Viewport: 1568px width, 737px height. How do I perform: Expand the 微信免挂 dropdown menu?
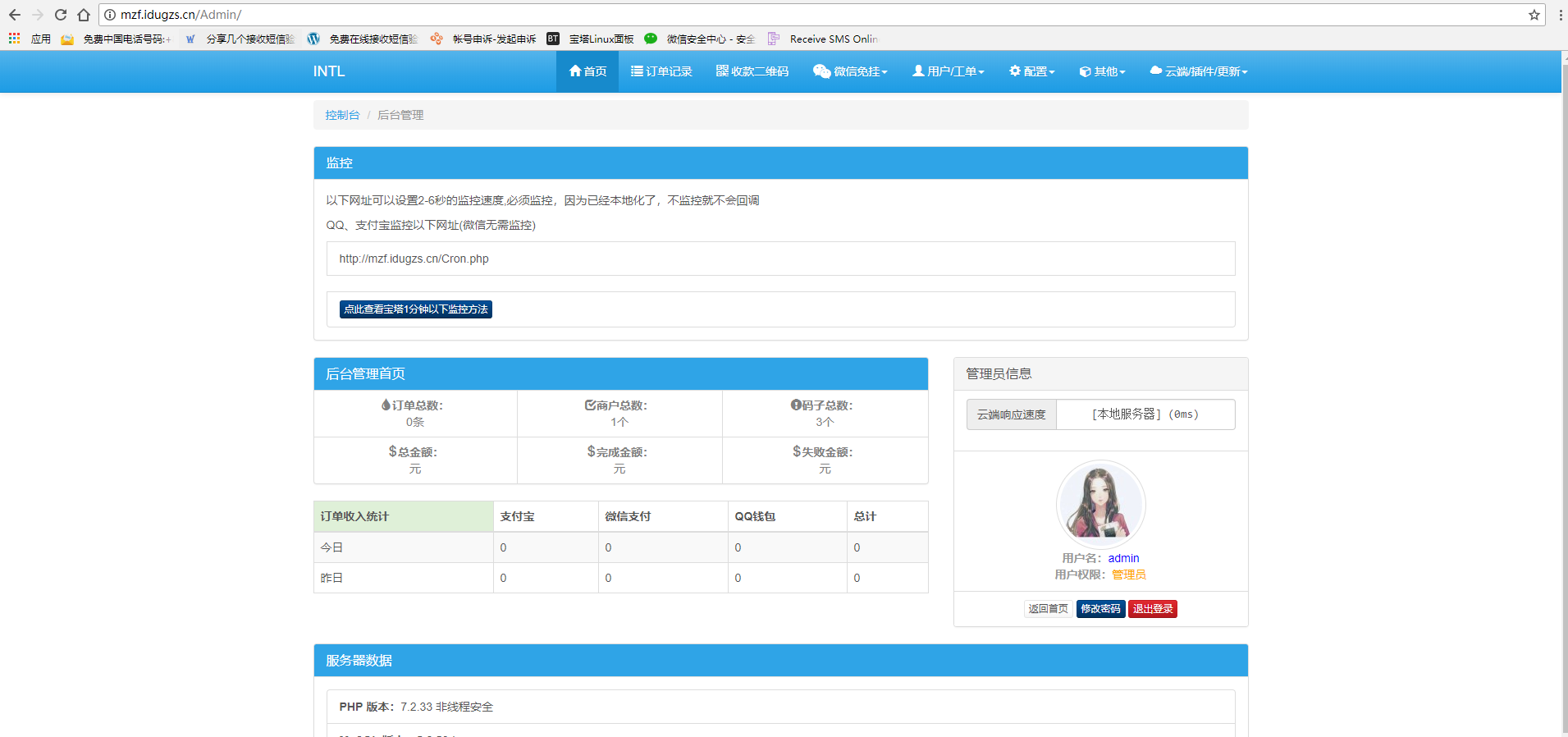coord(850,71)
